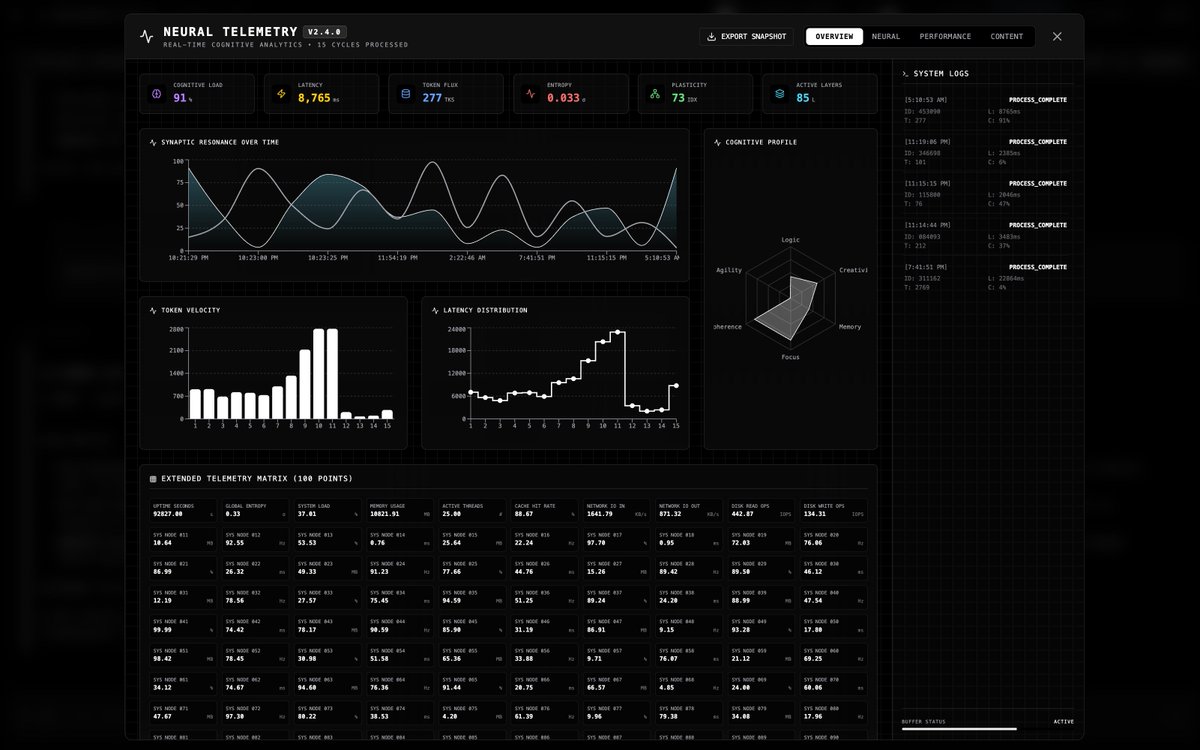Click the Plasticity 73 value

click(x=678, y=98)
